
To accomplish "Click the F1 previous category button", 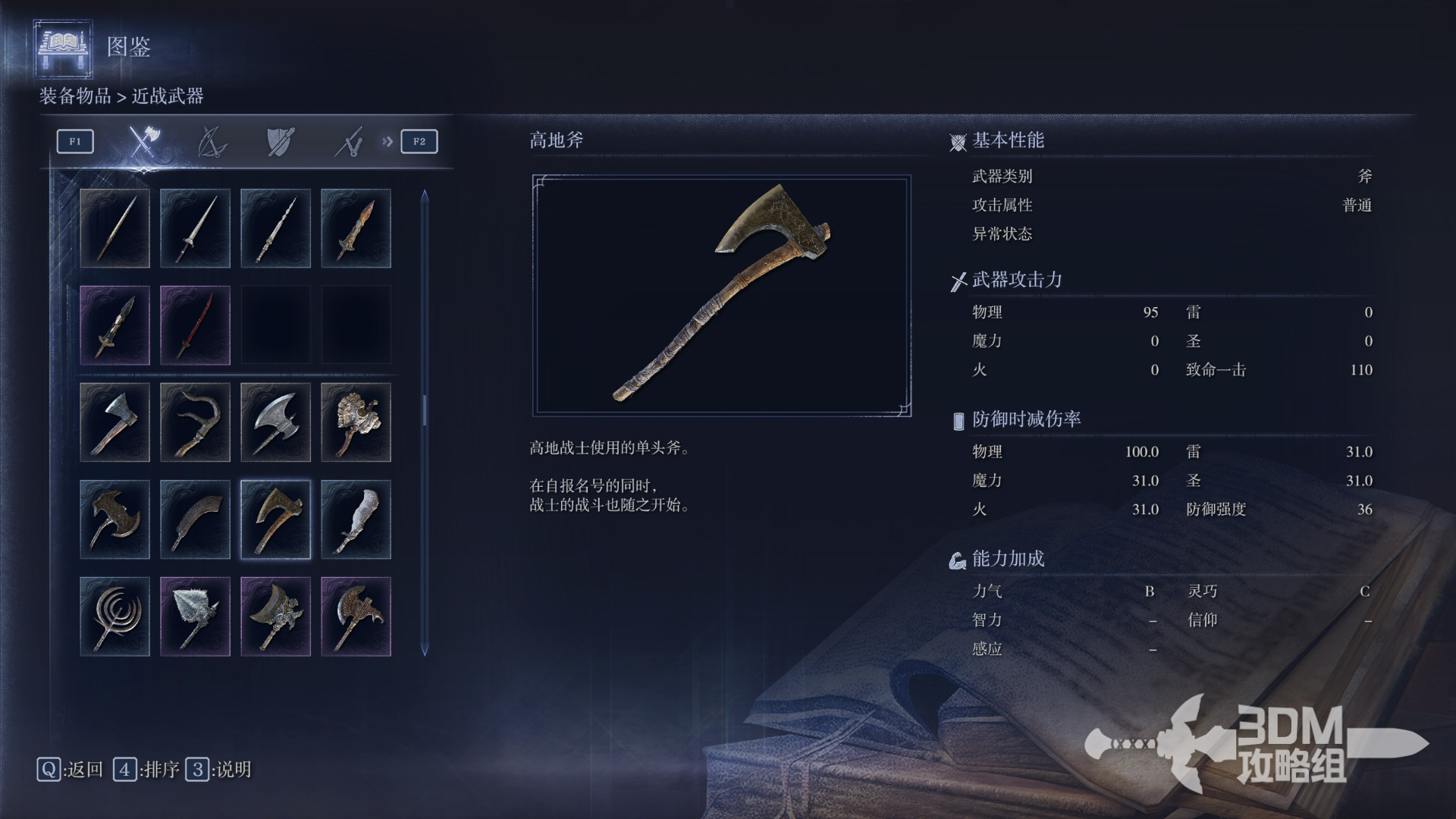I will (x=75, y=141).
